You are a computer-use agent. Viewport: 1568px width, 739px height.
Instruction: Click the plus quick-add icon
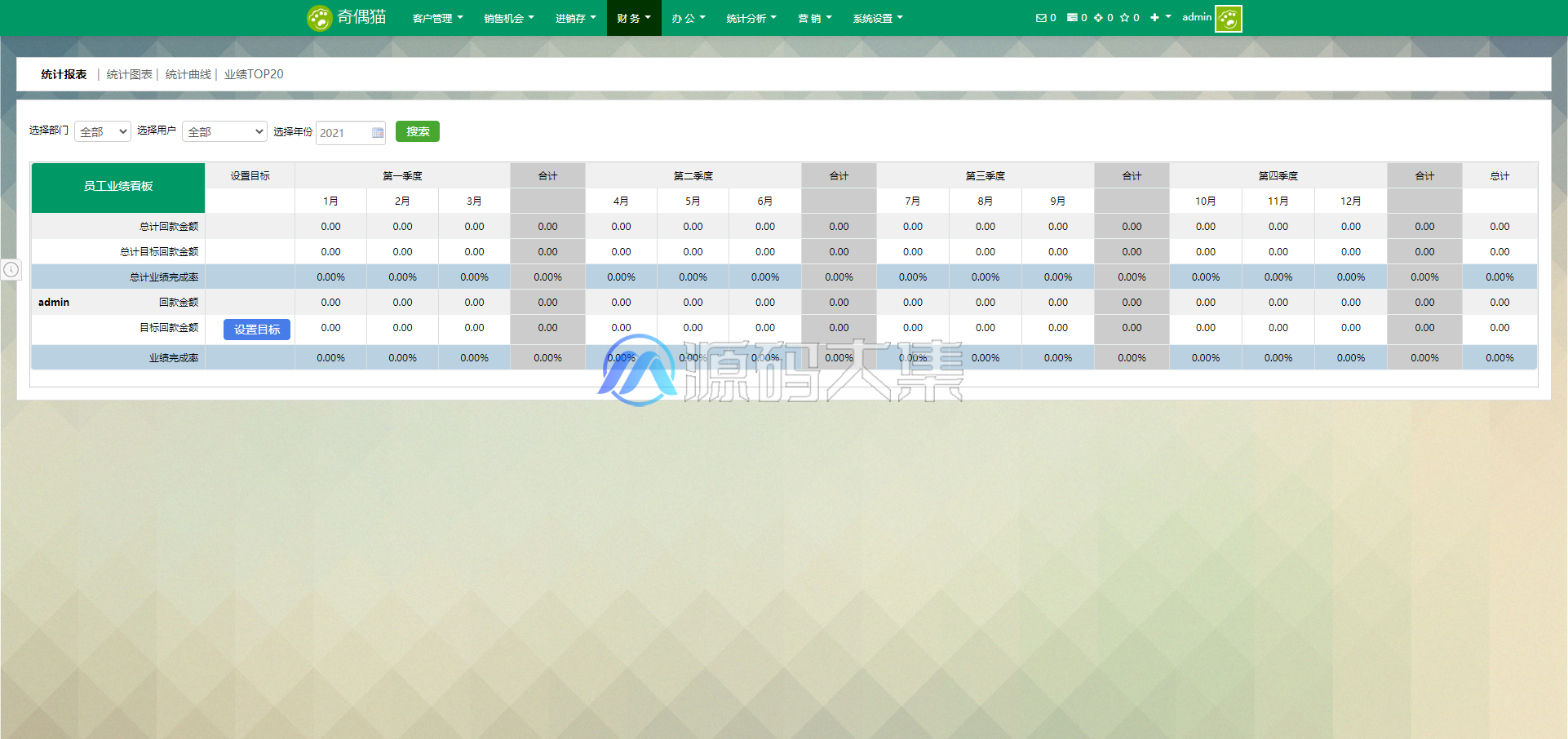[1154, 18]
